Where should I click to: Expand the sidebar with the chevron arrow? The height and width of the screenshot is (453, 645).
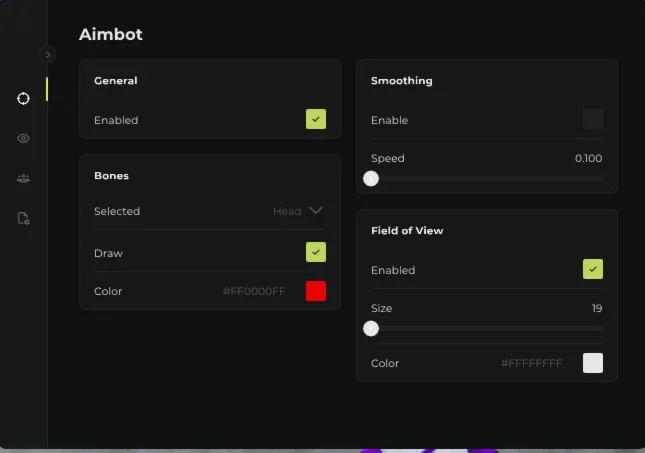point(48,55)
